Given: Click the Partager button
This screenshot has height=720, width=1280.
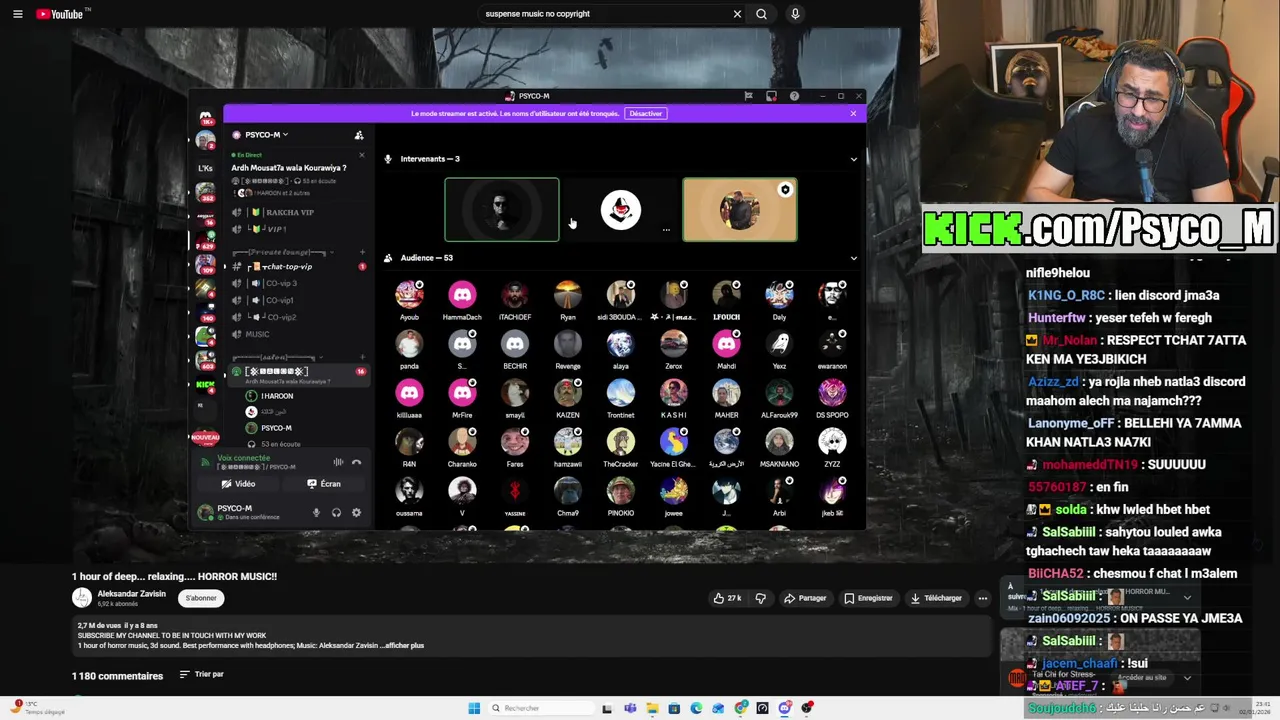Looking at the screenshot, I should coord(805,598).
